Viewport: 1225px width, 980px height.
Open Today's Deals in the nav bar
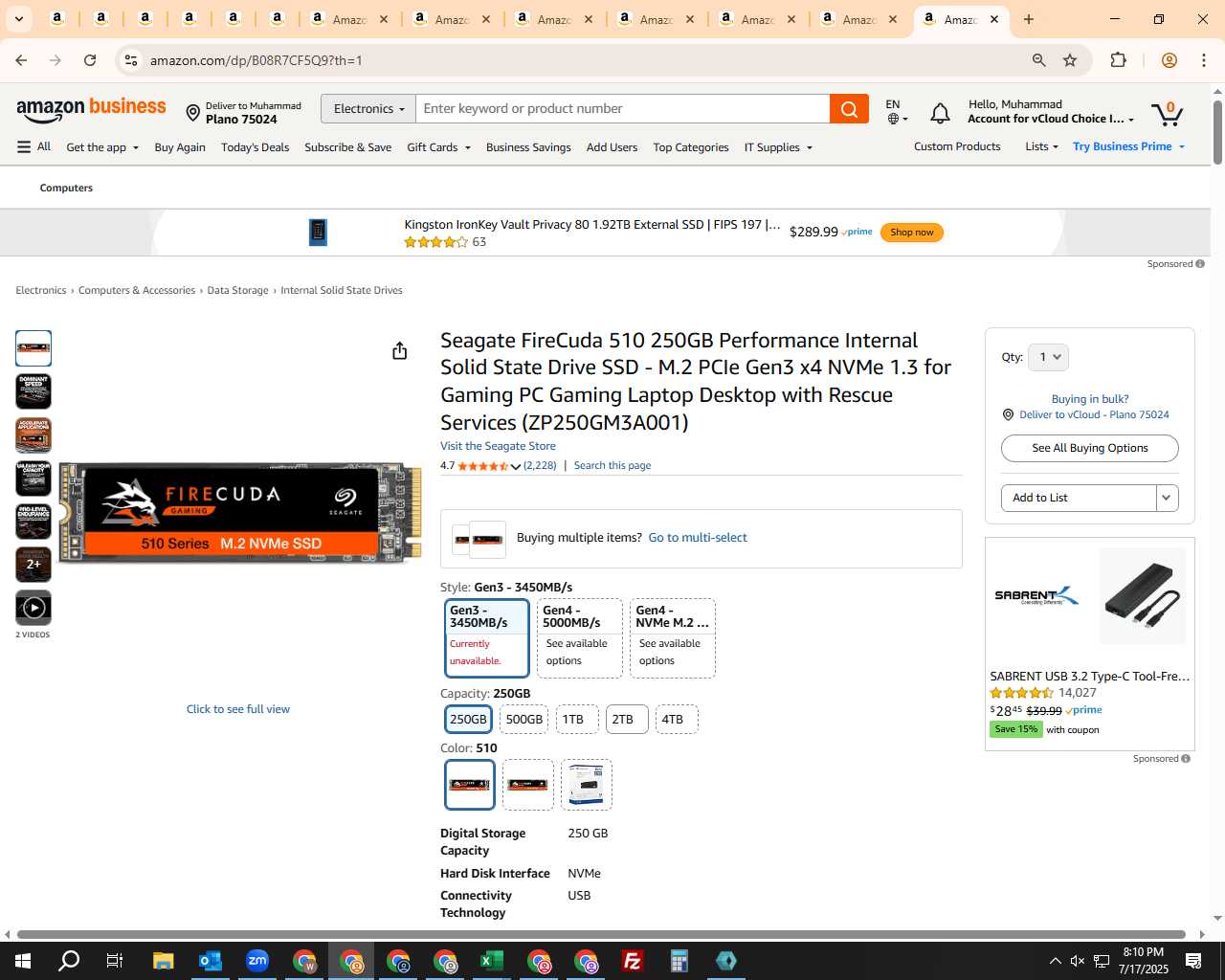click(x=255, y=147)
